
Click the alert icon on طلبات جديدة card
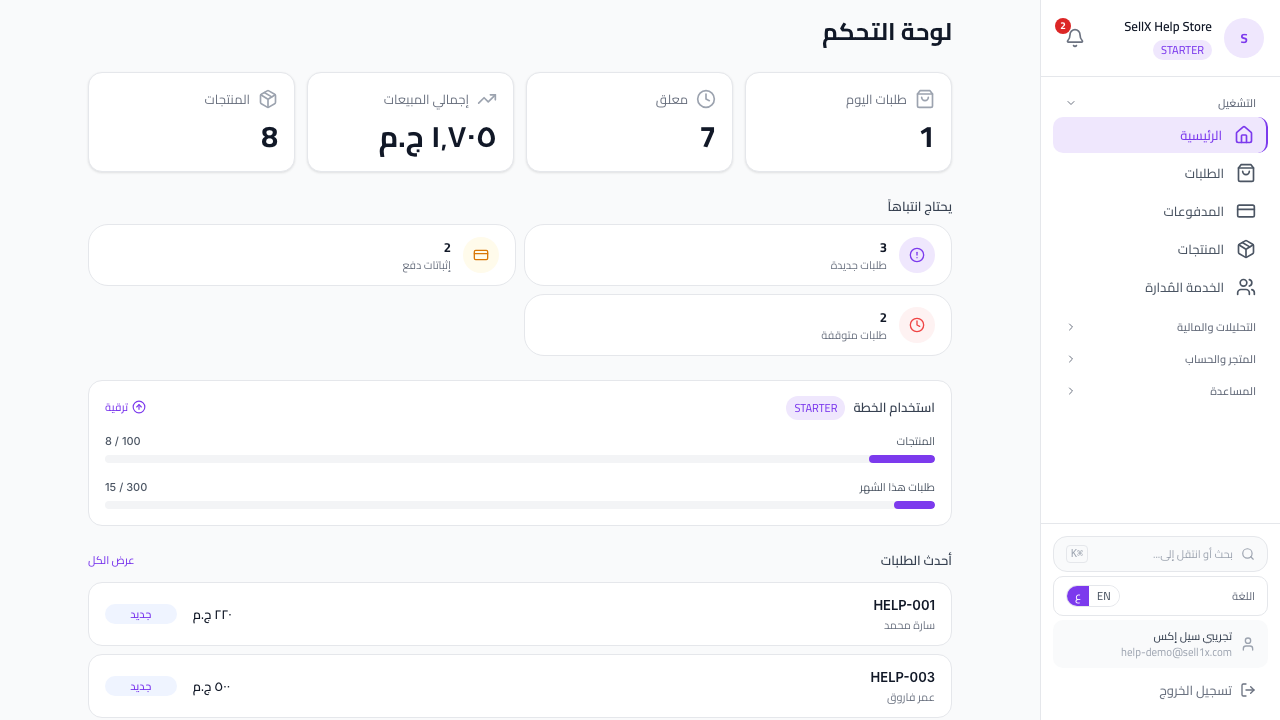click(x=917, y=255)
